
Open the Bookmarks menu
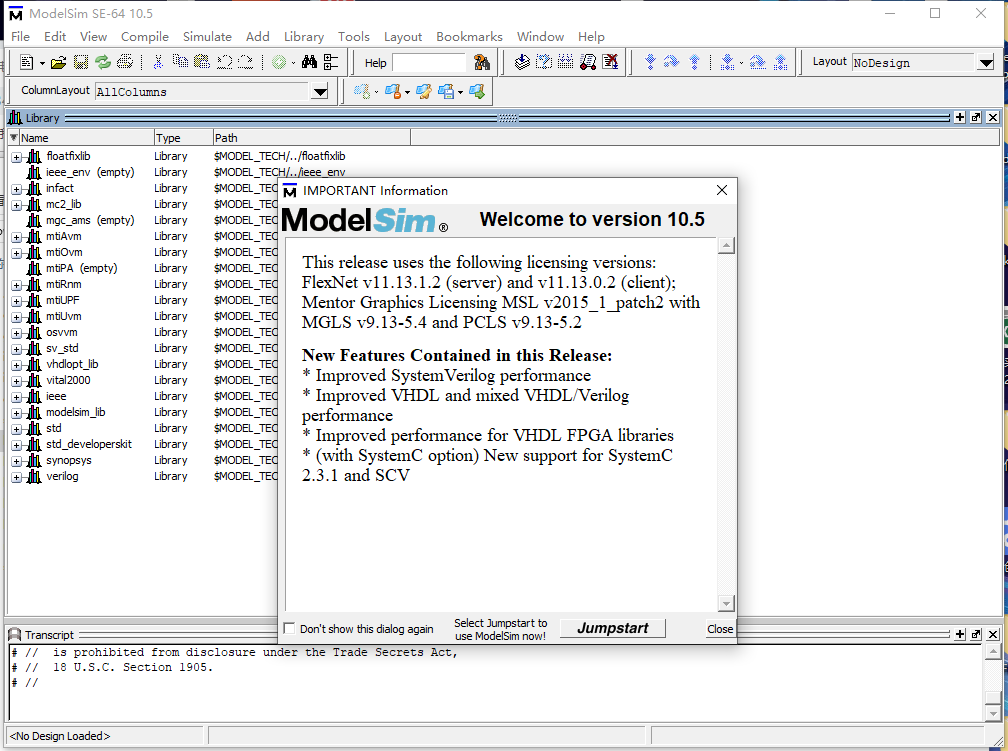[x=469, y=36]
